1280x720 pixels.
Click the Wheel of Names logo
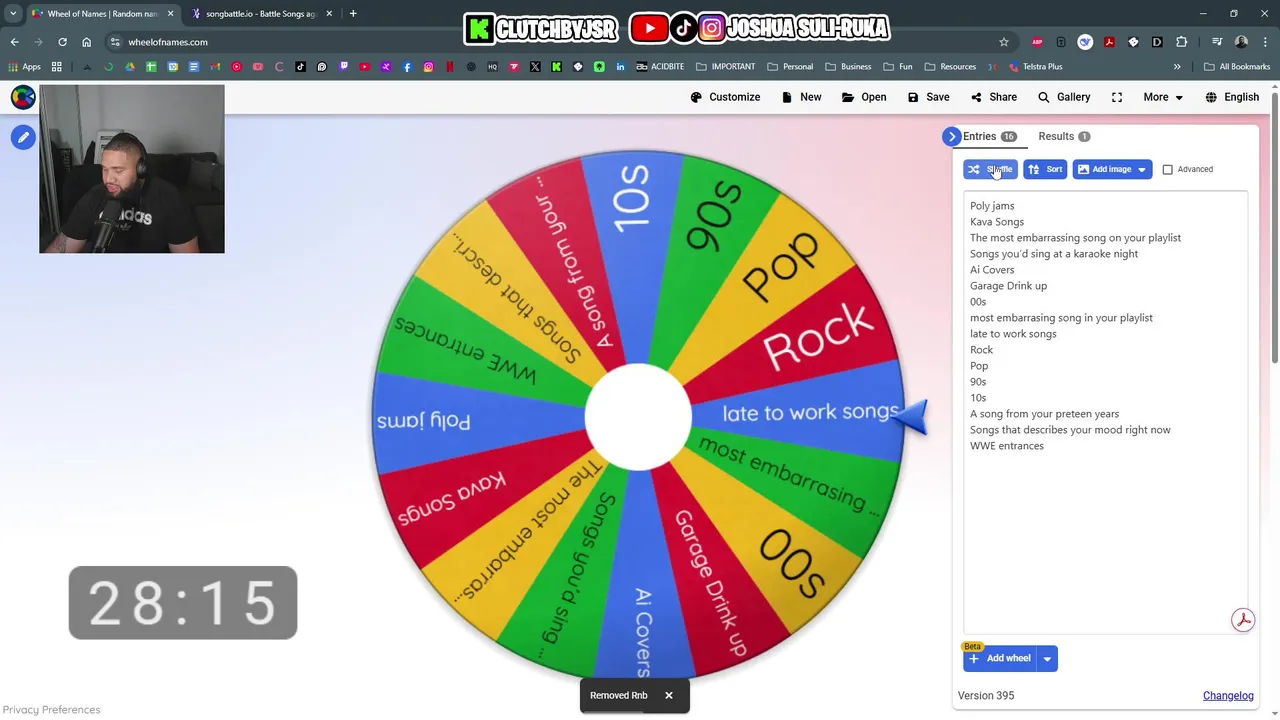tap(22, 97)
